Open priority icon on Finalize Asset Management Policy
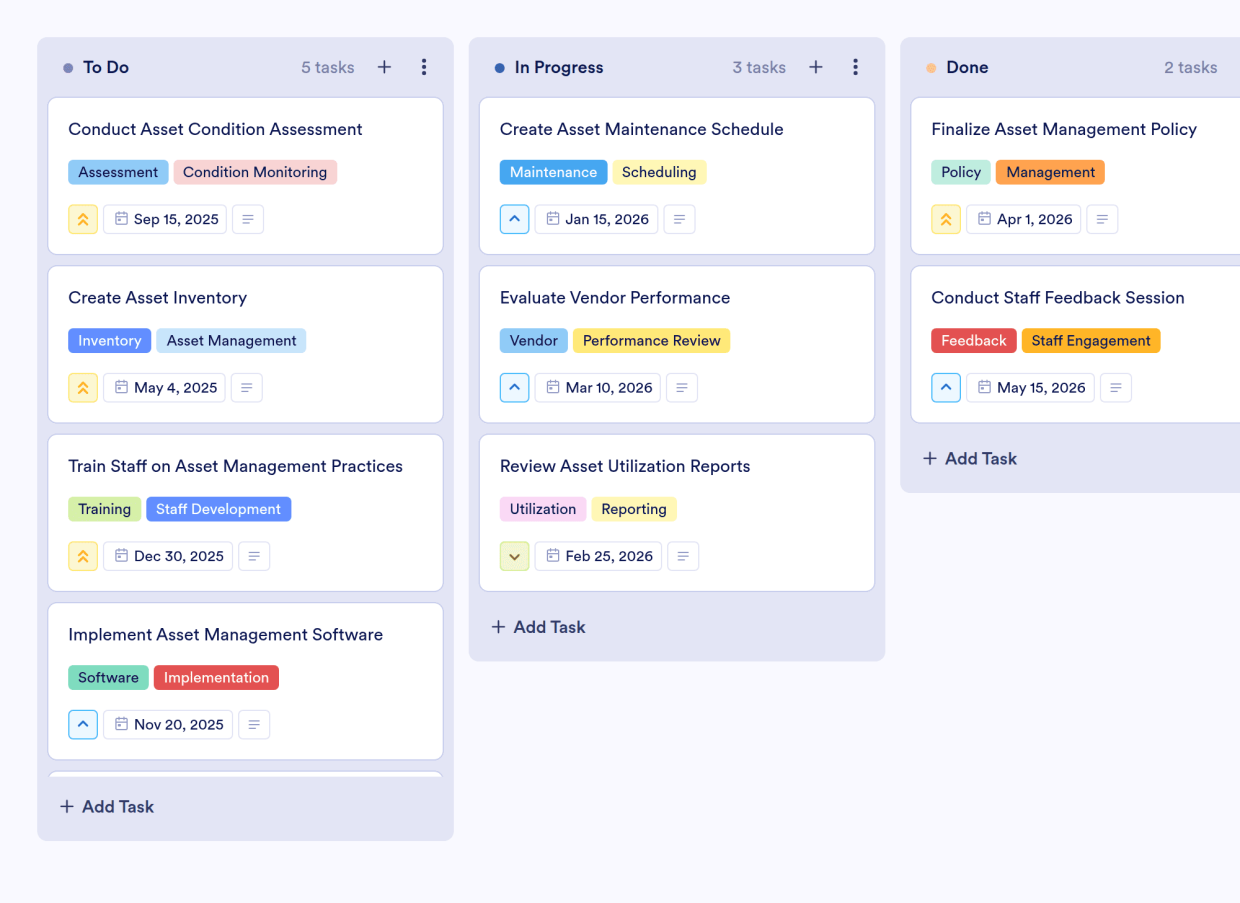1240x903 pixels. click(946, 219)
